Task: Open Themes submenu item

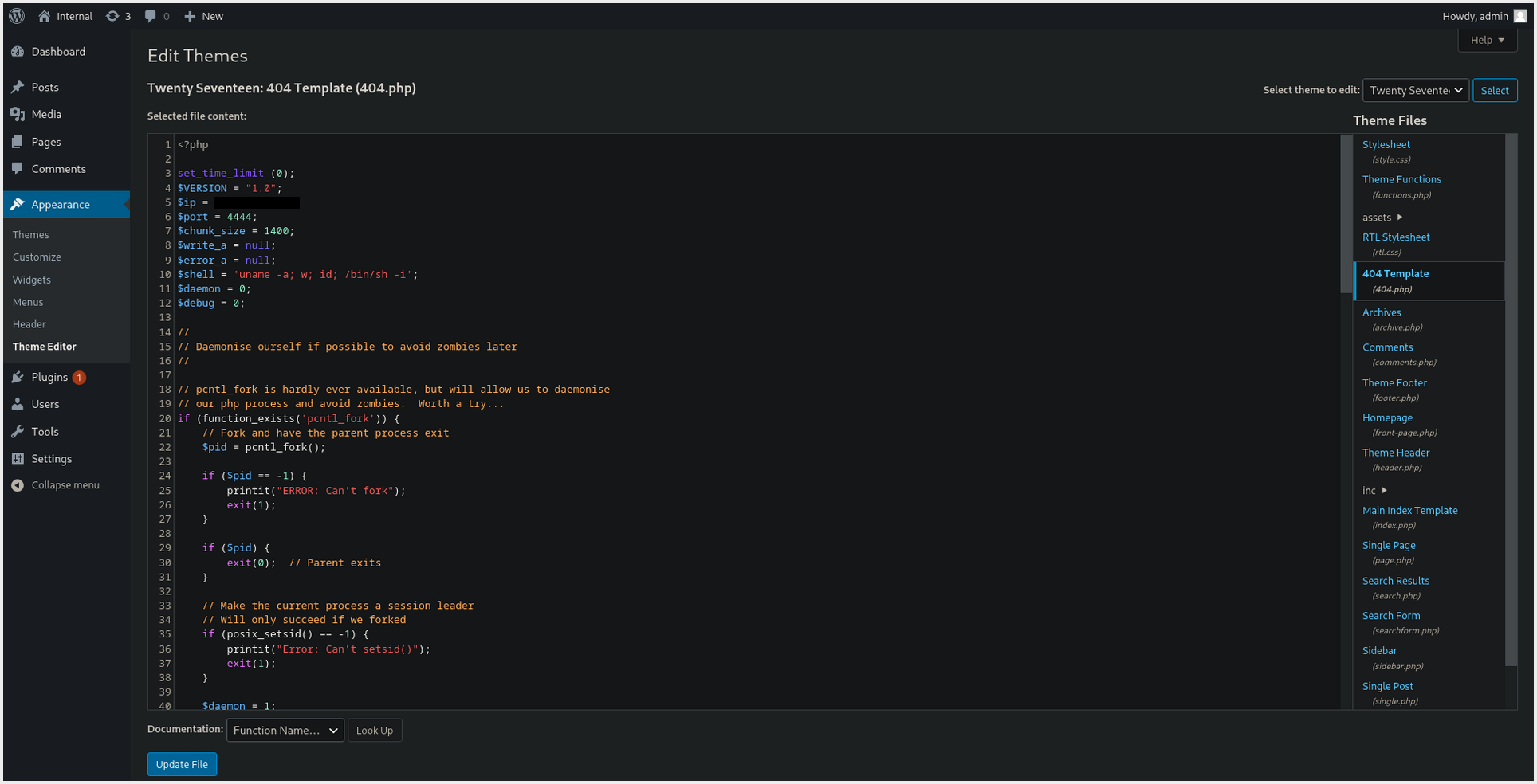Action: pos(31,235)
